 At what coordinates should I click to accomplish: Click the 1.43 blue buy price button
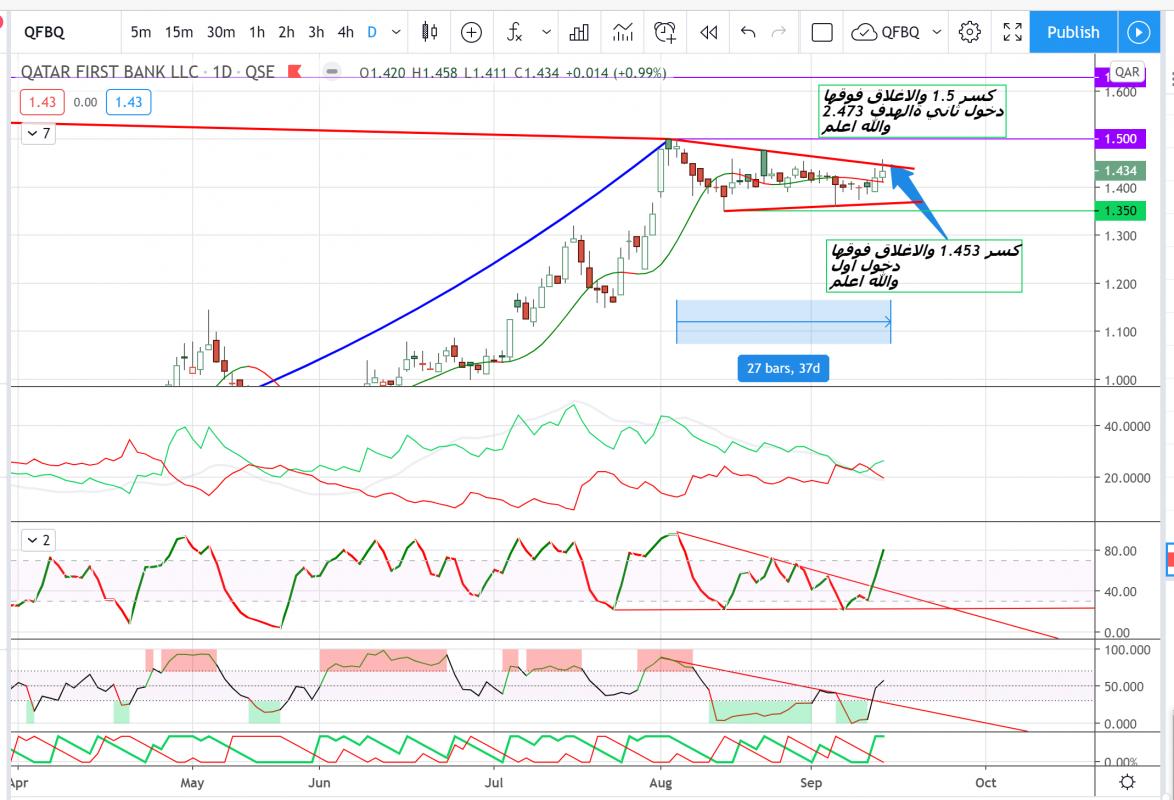(128, 102)
